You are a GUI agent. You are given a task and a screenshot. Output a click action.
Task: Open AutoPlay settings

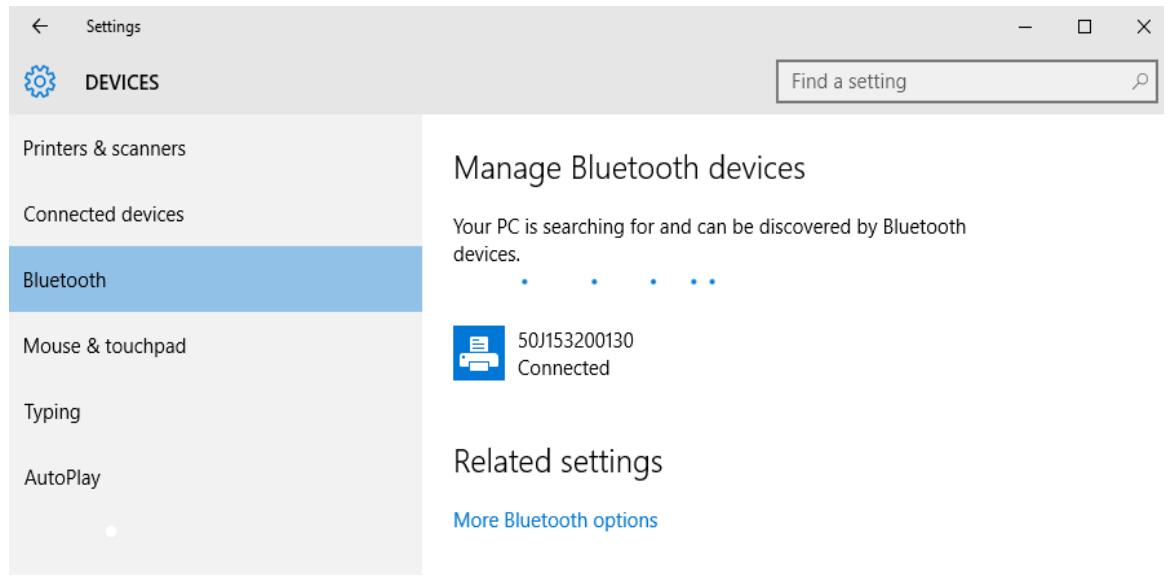click(x=216, y=478)
